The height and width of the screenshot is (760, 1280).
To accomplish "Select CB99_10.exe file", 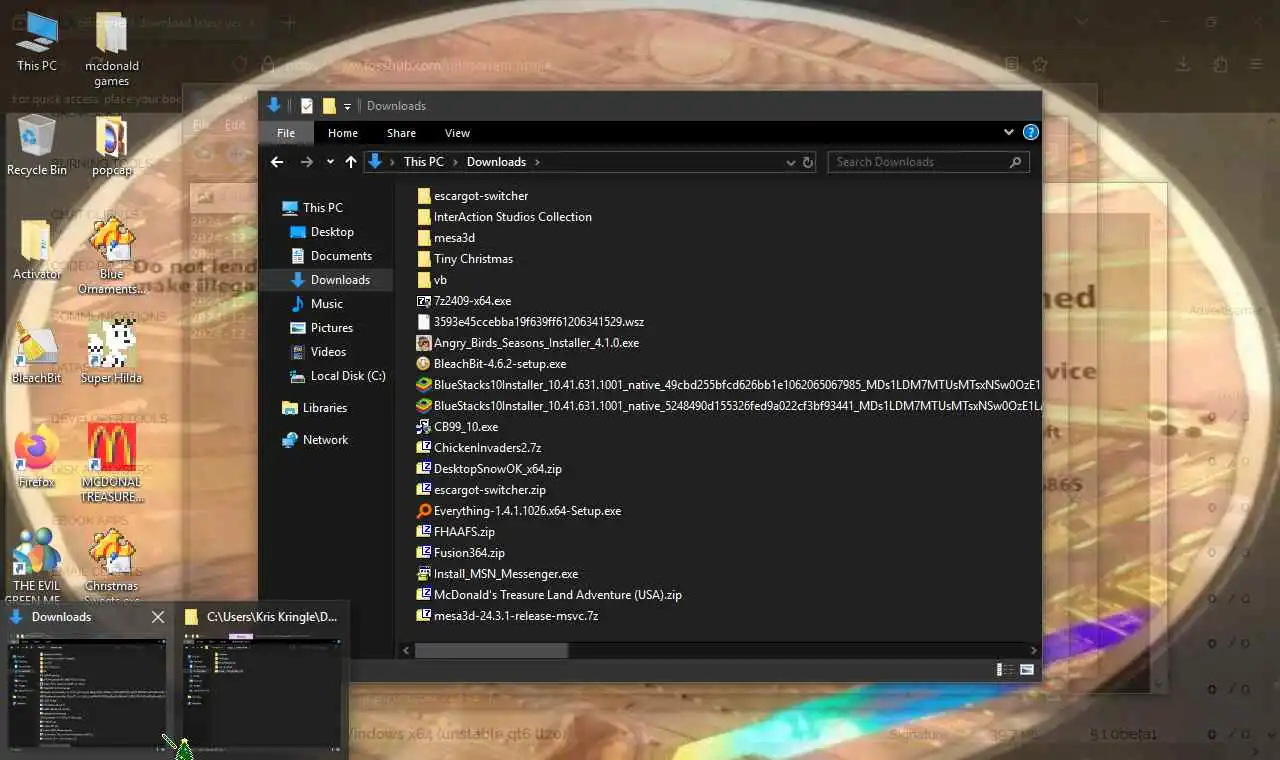I will [x=457, y=427].
